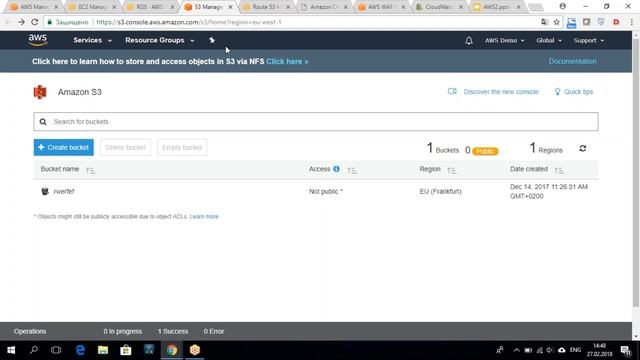This screenshot has height=360, width=640.
Task: Click the lightbulb icon next to Quick tips
Action: (557, 92)
